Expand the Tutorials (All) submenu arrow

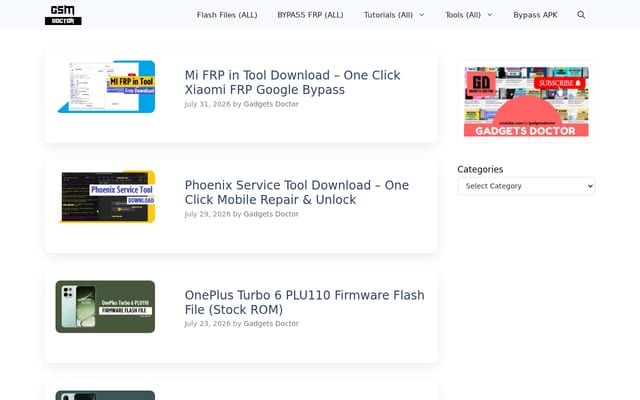pyautogui.click(x=422, y=15)
